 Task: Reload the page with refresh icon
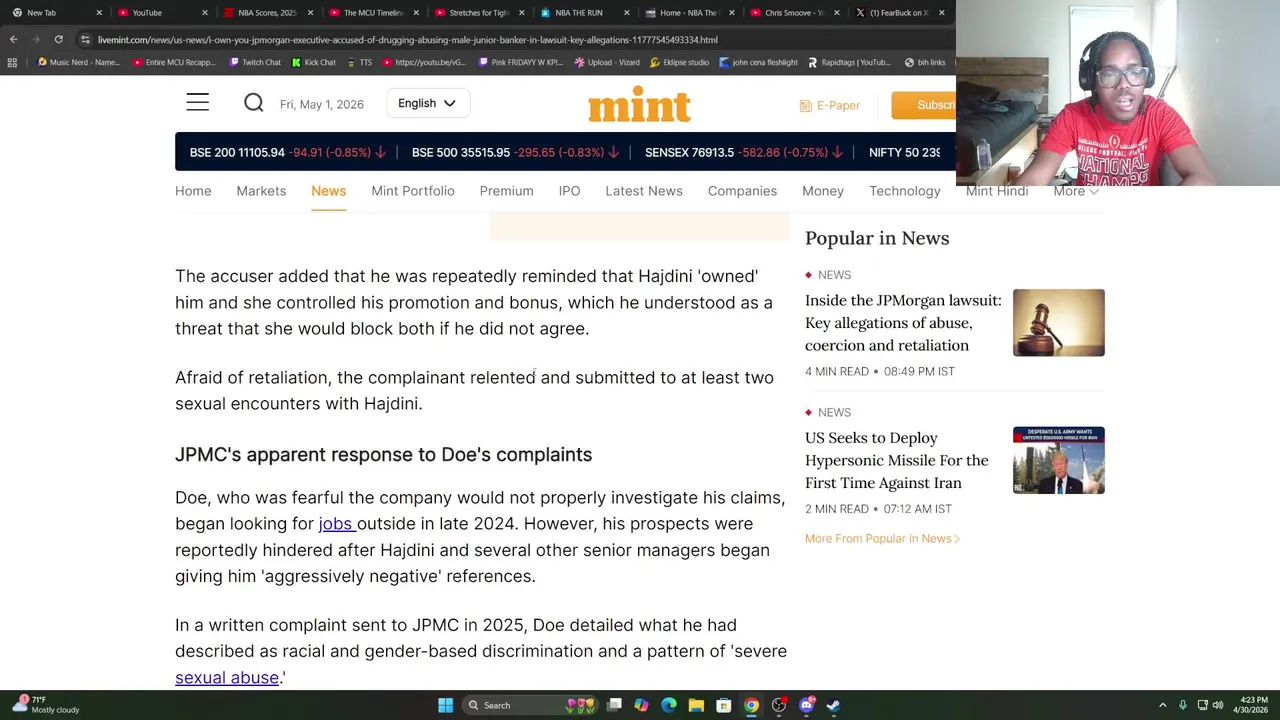pos(58,39)
